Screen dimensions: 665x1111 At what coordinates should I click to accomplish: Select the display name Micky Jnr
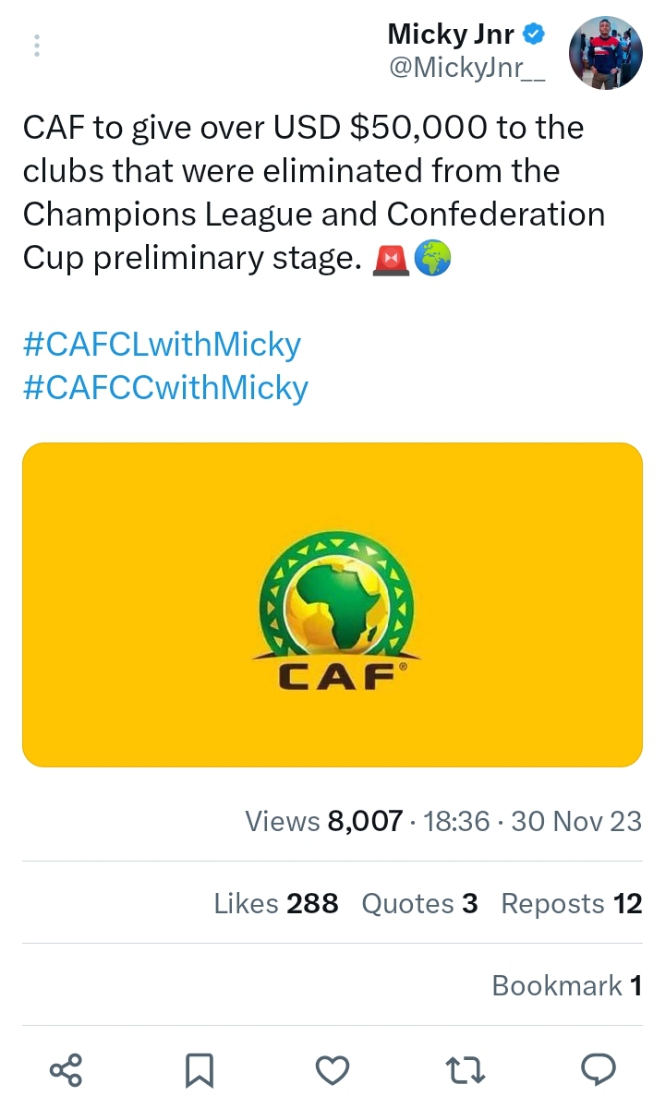tap(450, 33)
